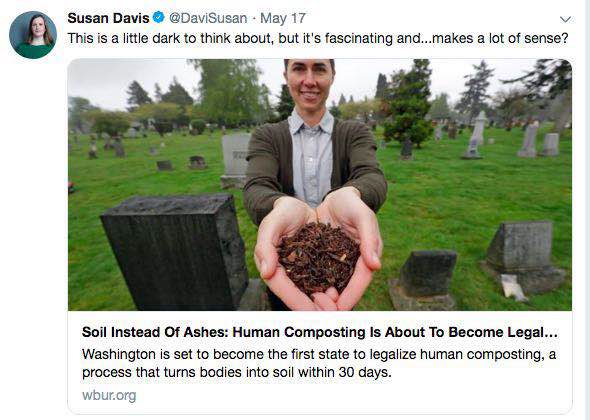Screen dimensions: 590x420
Task: Open the May 17 timestamp permalink
Action: coord(283,18)
